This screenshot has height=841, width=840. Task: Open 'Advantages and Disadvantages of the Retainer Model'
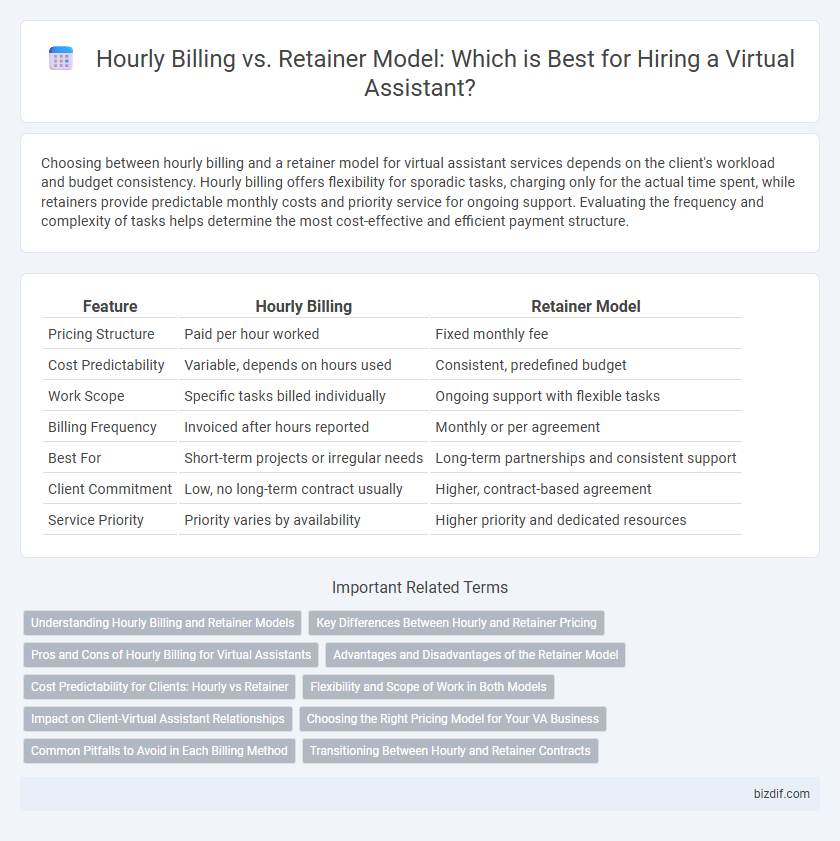tap(475, 655)
